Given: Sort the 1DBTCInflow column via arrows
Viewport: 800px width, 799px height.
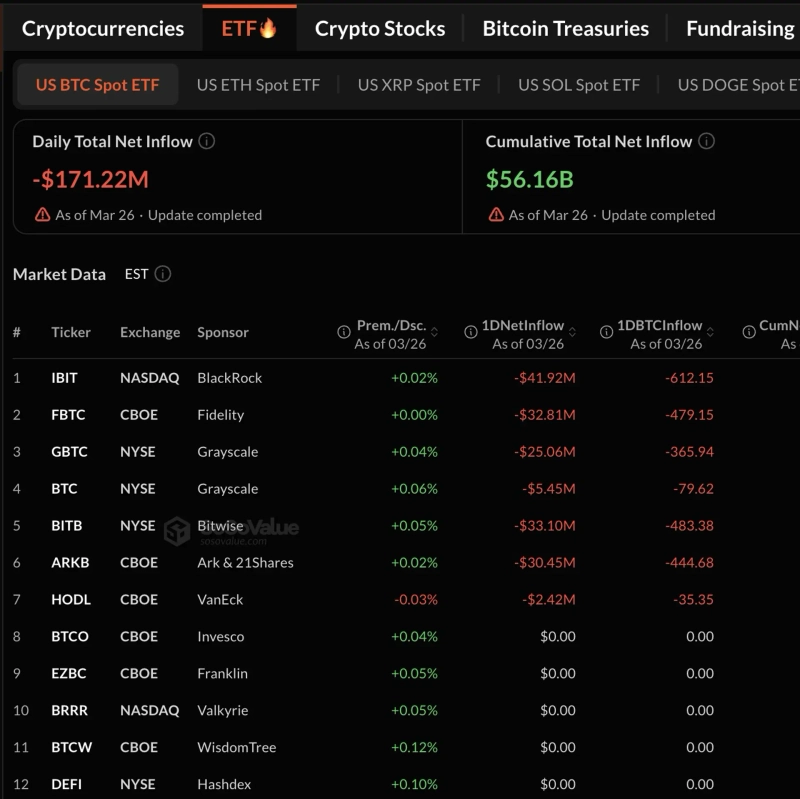Looking at the screenshot, I should coord(710,333).
